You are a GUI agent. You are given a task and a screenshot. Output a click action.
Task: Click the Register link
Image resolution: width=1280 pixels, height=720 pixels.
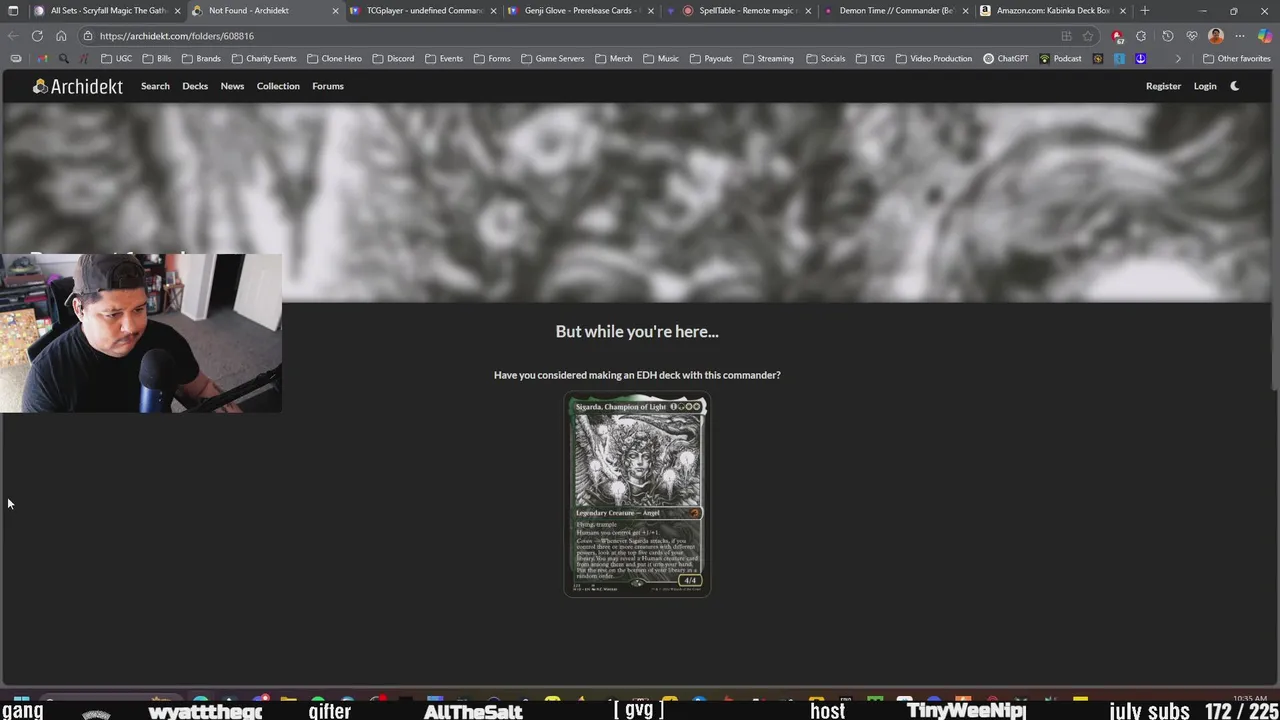click(x=1163, y=86)
